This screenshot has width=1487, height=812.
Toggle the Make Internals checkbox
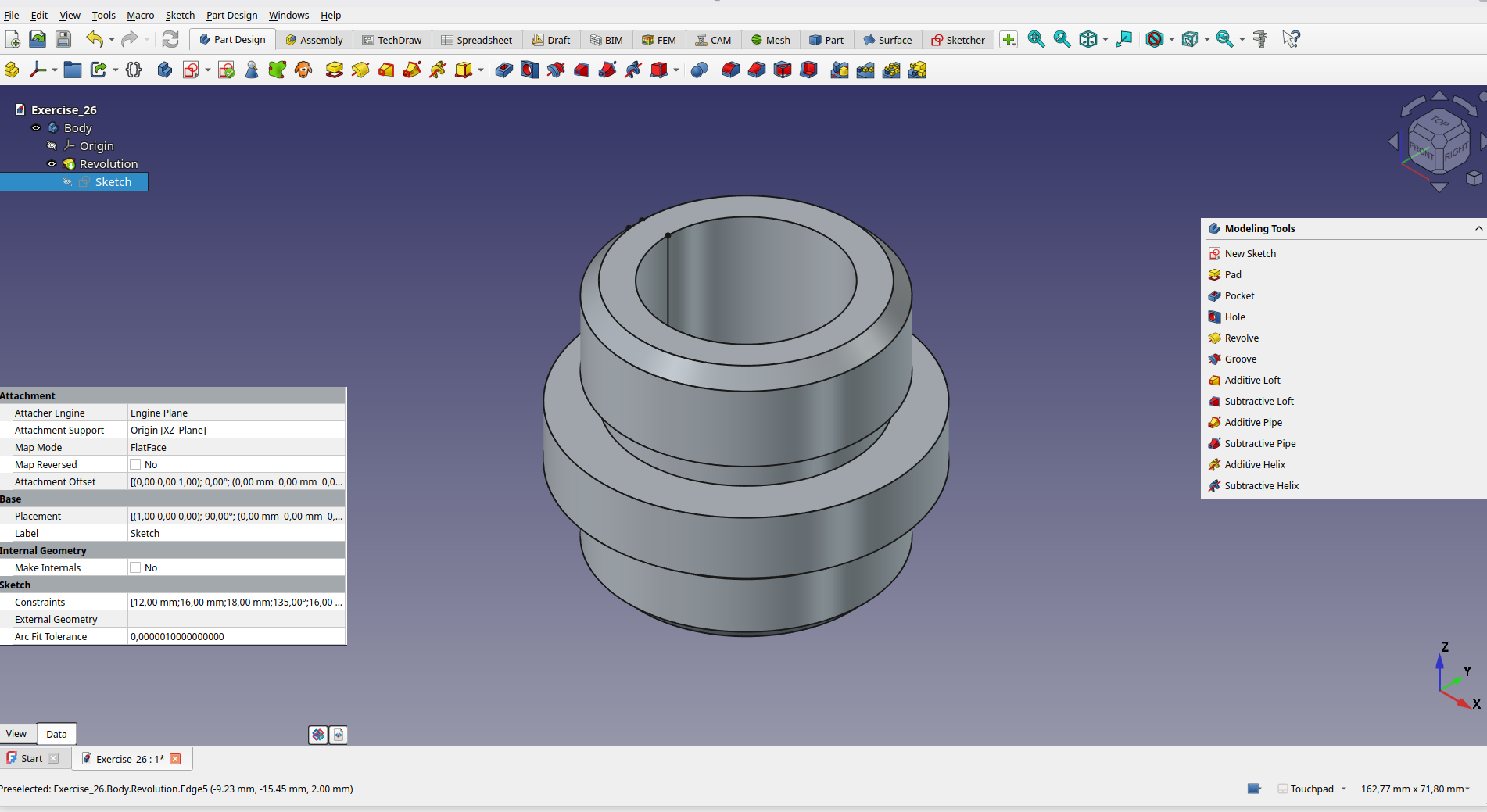point(136,568)
